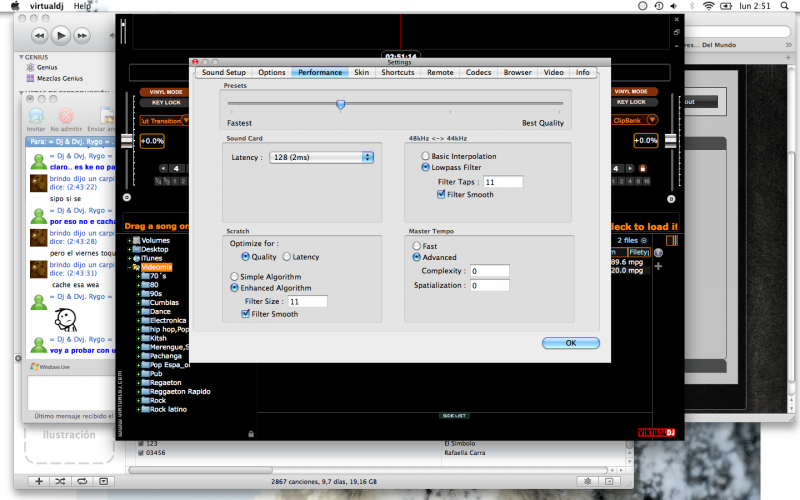Click iTunes previous track button
Screen dimensions: 800x500
(39, 36)
